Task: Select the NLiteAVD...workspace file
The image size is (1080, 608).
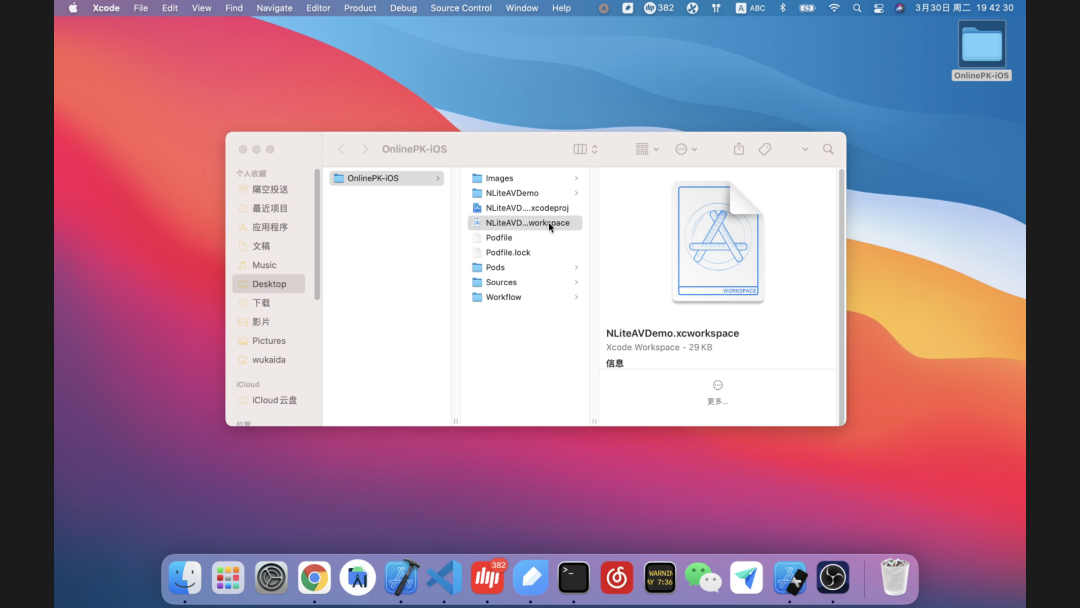Action: point(525,223)
